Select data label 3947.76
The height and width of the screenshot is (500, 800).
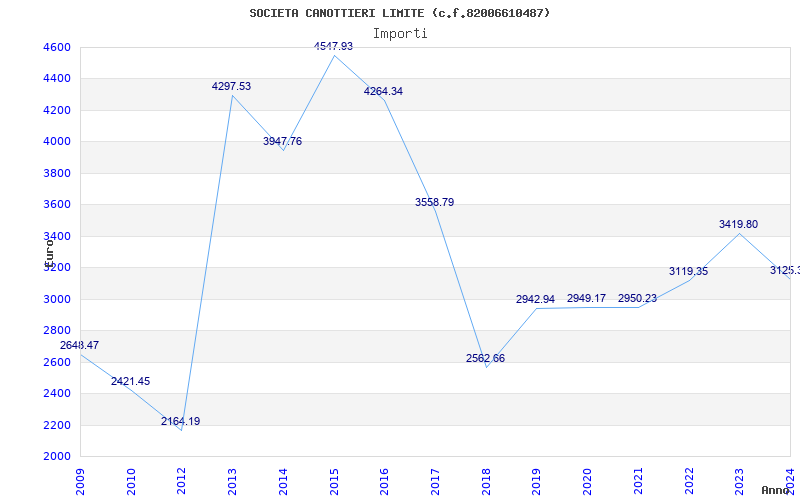(x=283, y=141)
